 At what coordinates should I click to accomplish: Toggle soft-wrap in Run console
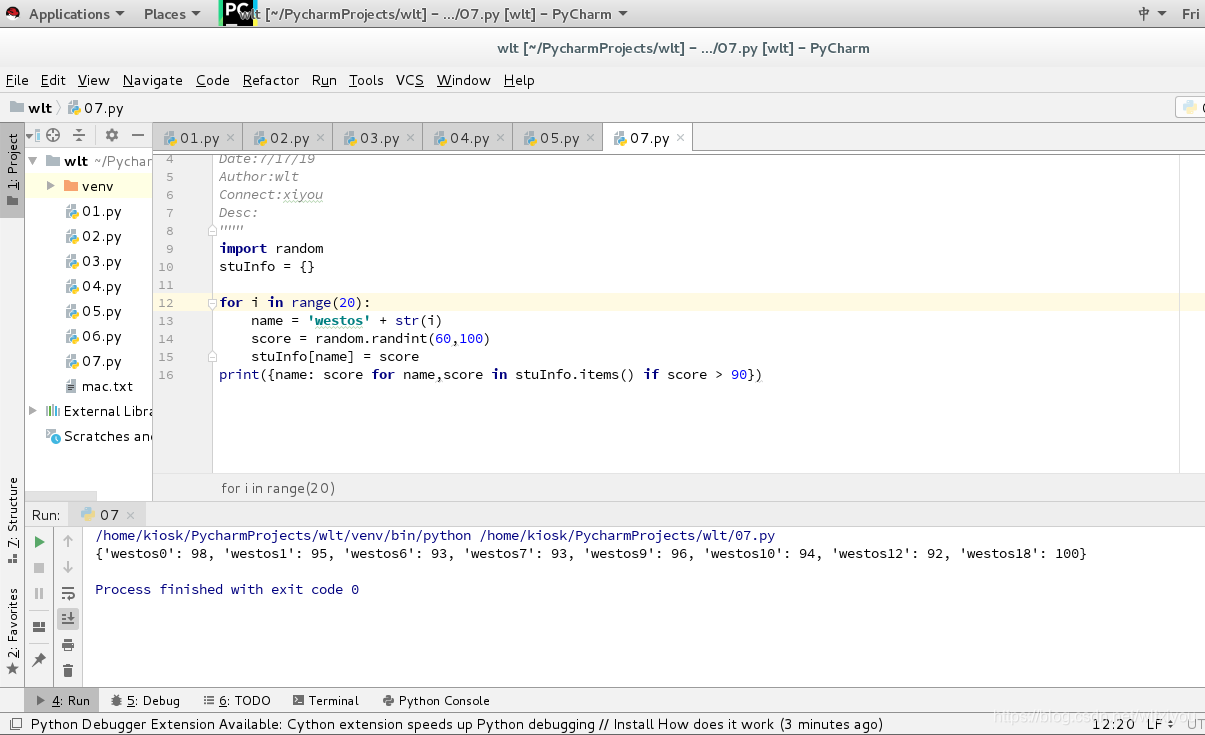pyautogui.click(x=68, y=593)
